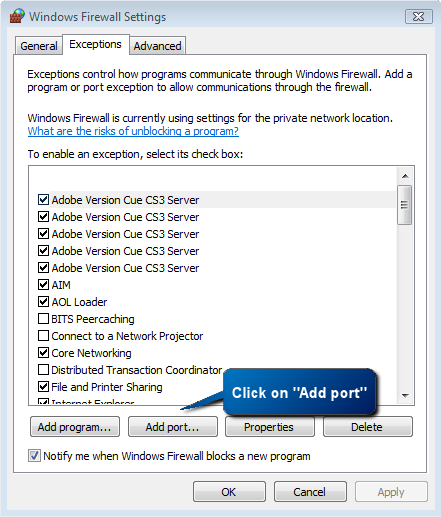Close the Windows Firewall Settings dialog
The image size is (441, 517).
pyautogui.click(x=419, y=17)
